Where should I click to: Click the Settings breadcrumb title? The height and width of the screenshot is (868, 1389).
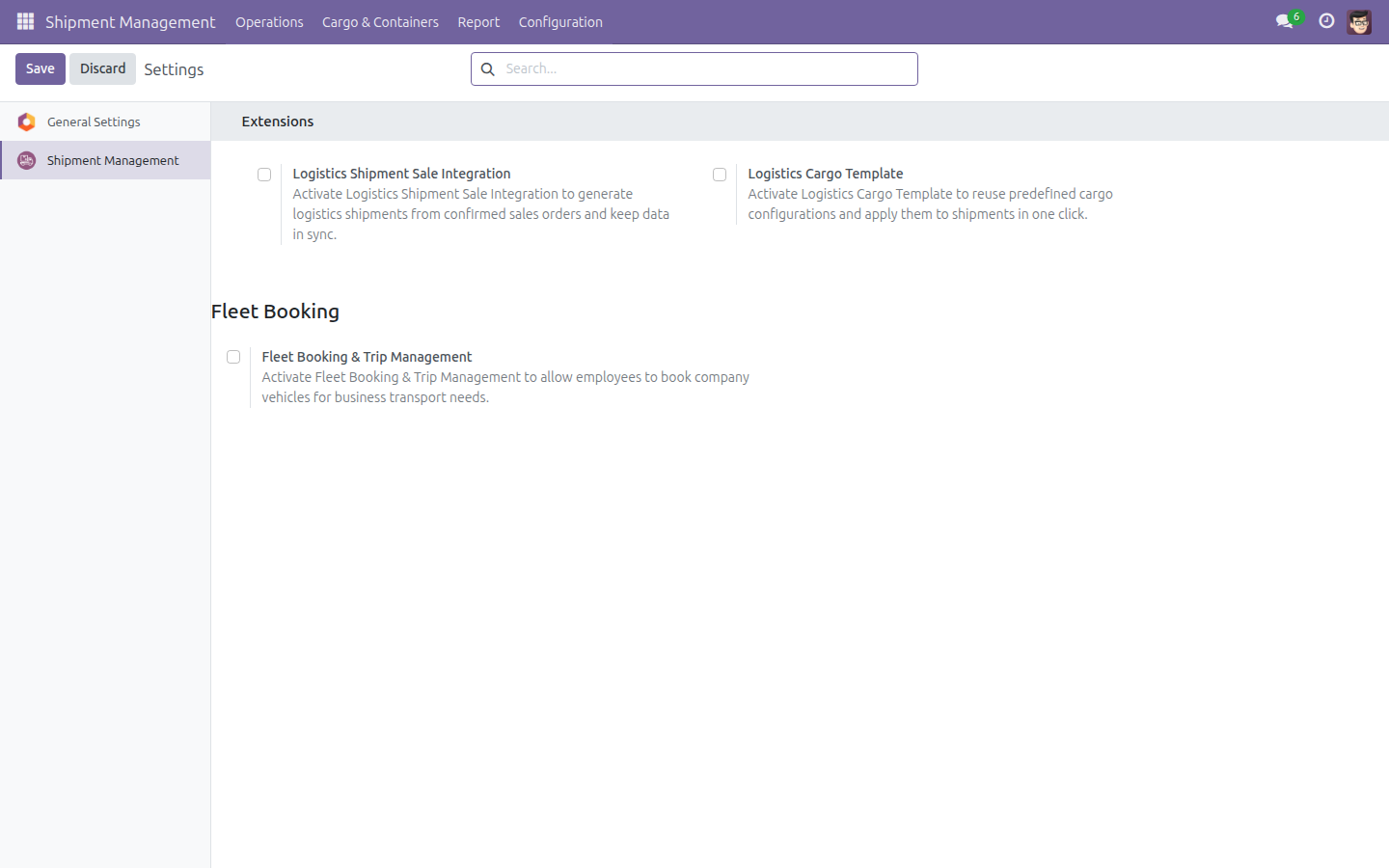coord(174,69)
